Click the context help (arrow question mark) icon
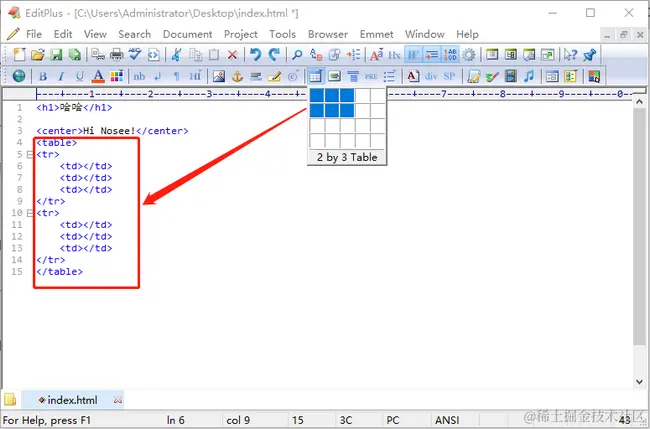Viewport: 650px width, 429px height. coord(570,54)
